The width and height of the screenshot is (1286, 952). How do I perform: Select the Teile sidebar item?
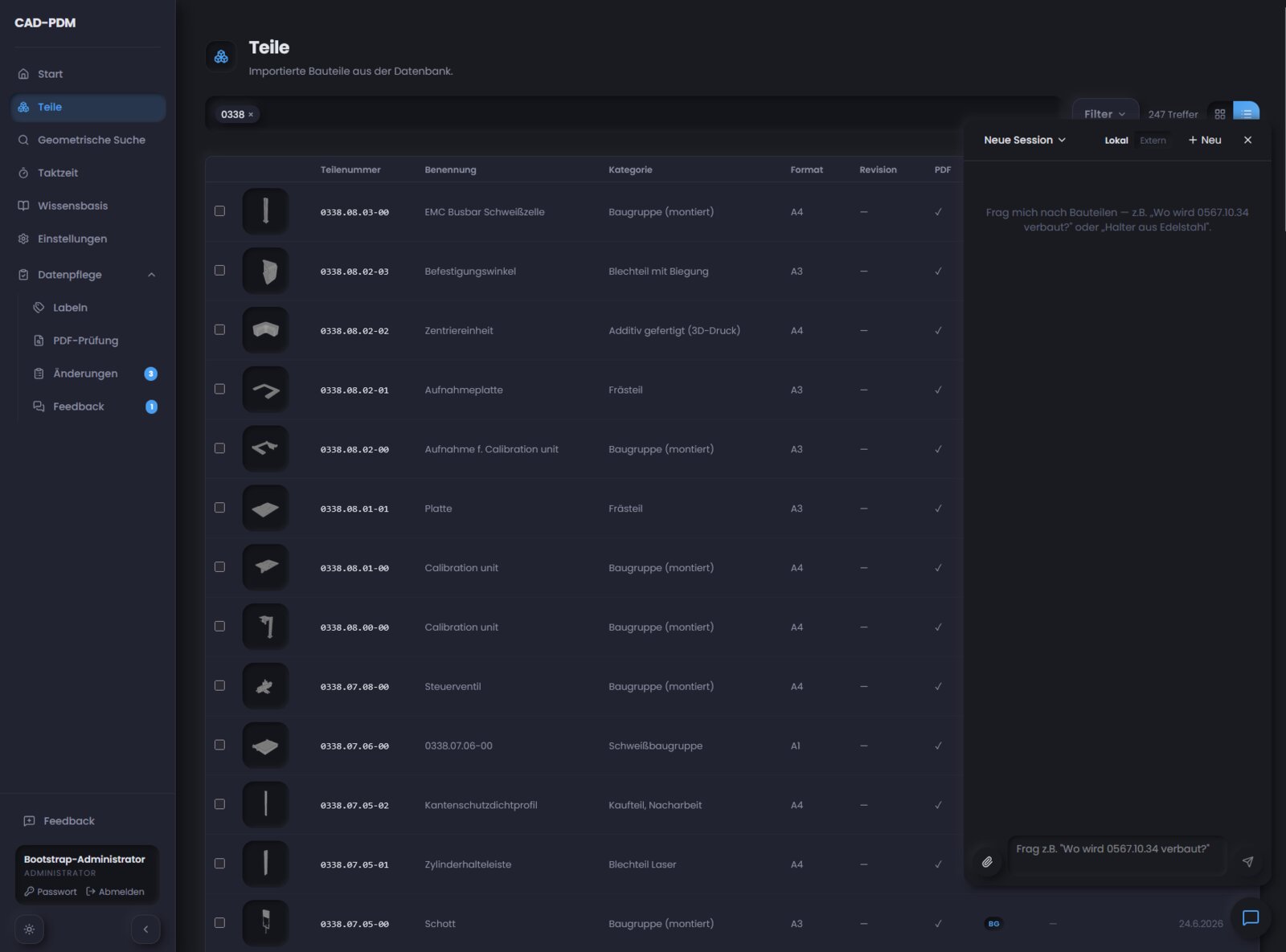pyautogui.click(x=88, y=107)
